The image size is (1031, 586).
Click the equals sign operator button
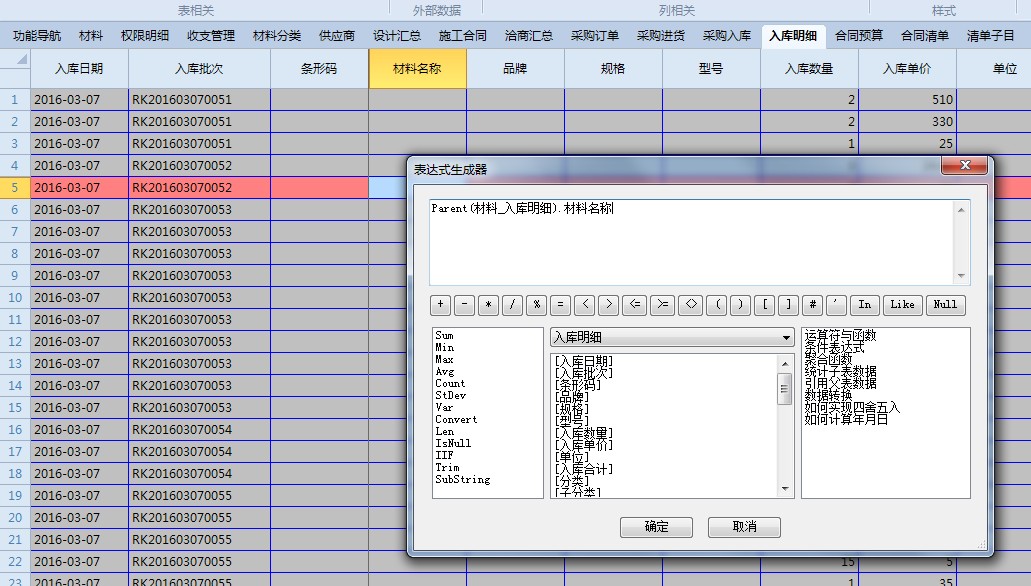560,305
